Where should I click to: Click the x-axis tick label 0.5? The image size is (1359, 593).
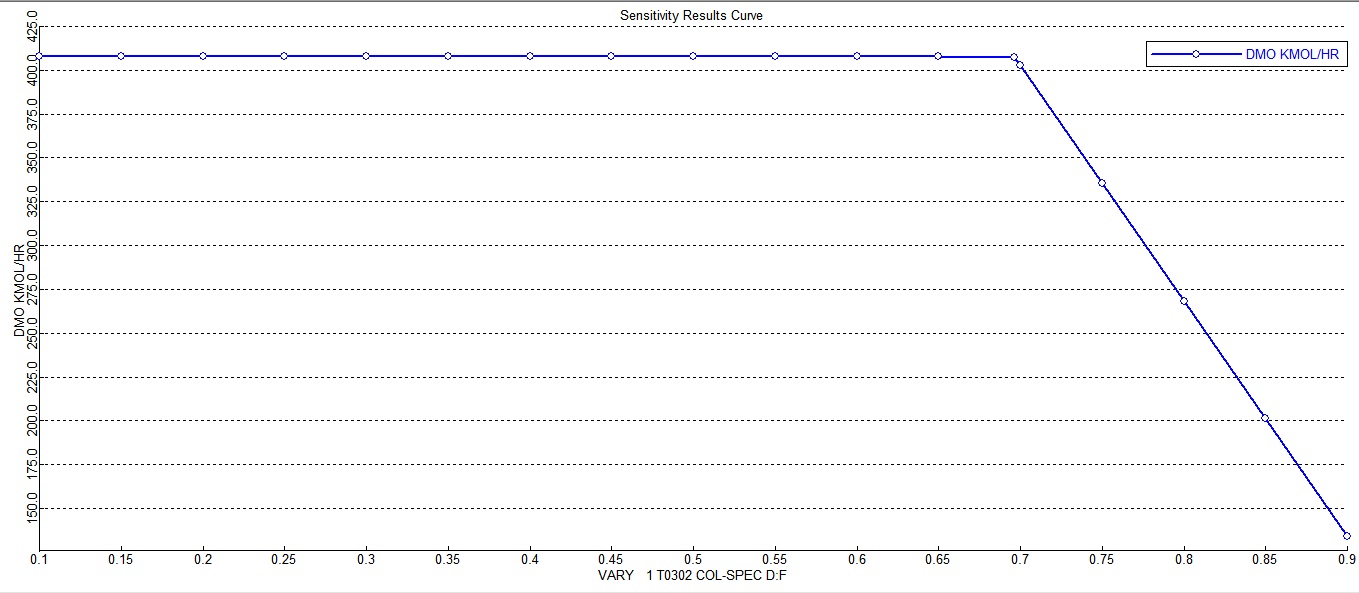coord(693,561)
